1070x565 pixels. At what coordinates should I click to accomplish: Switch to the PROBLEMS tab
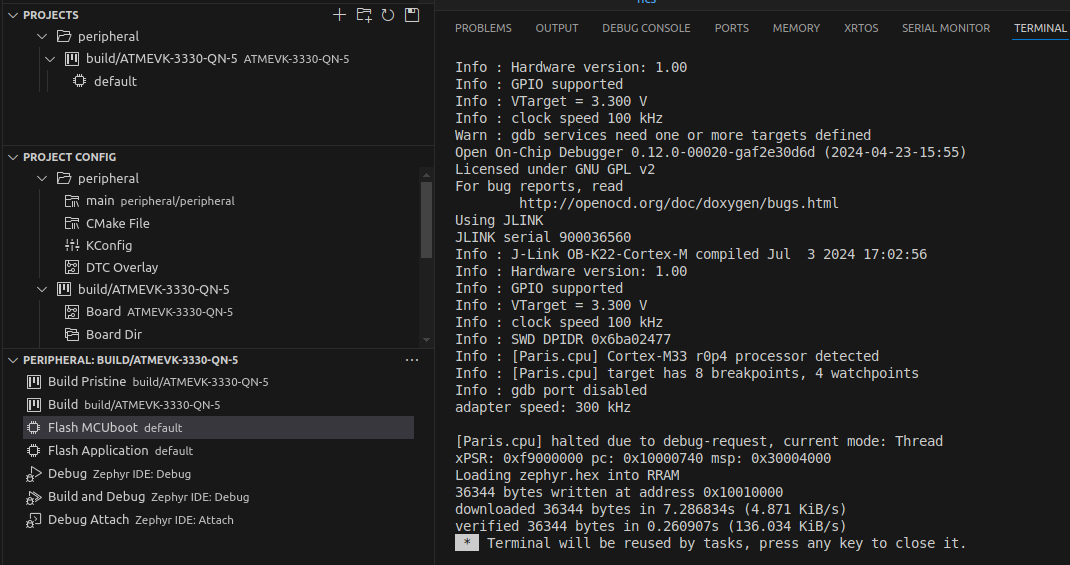click(x=483, y=28)
